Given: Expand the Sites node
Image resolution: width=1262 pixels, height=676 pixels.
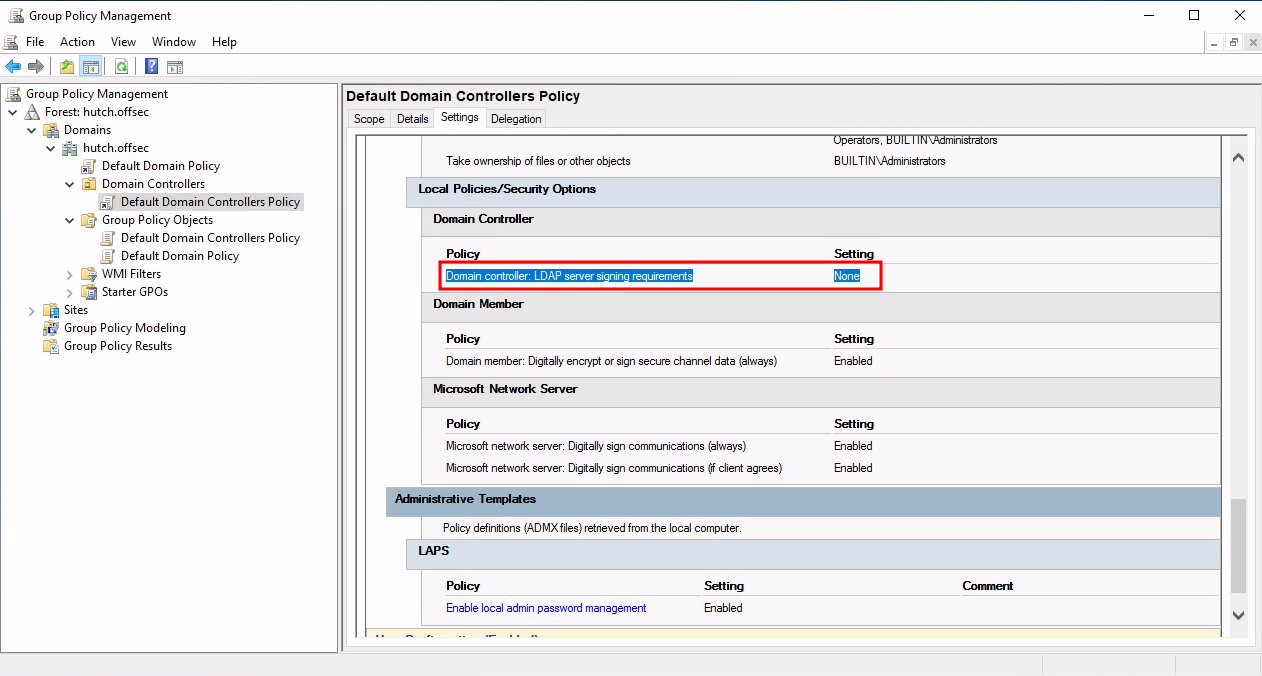Looking at the screenshot, I should click(32, 310).
